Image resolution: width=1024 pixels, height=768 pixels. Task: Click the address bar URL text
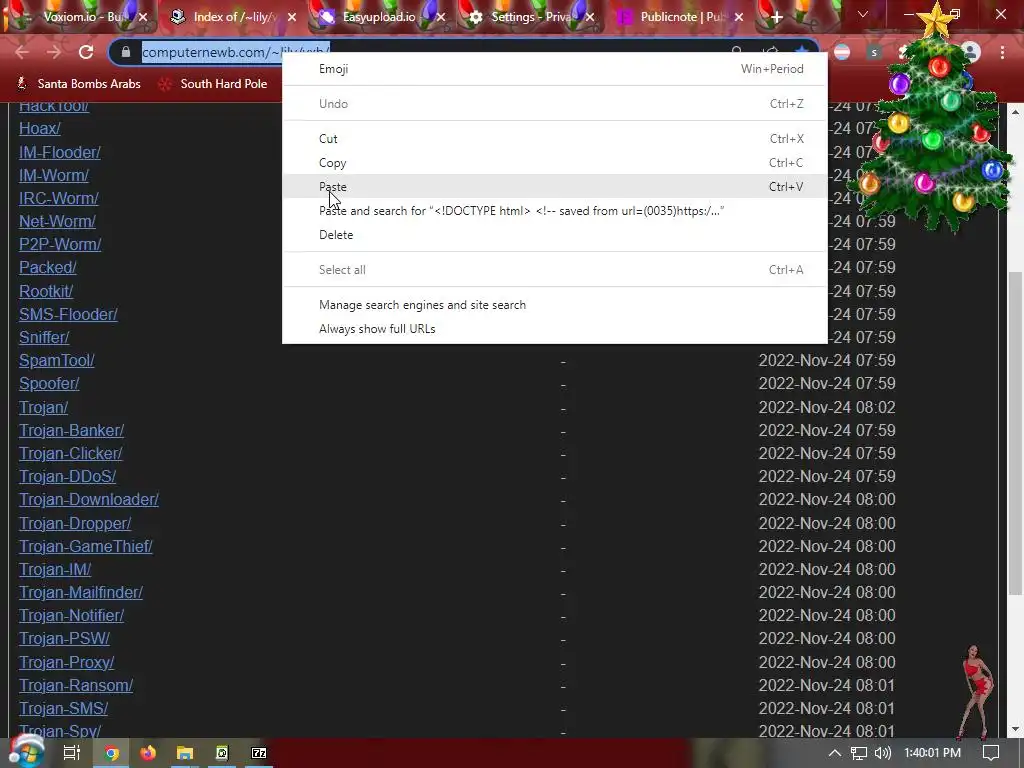pos(236,52)
